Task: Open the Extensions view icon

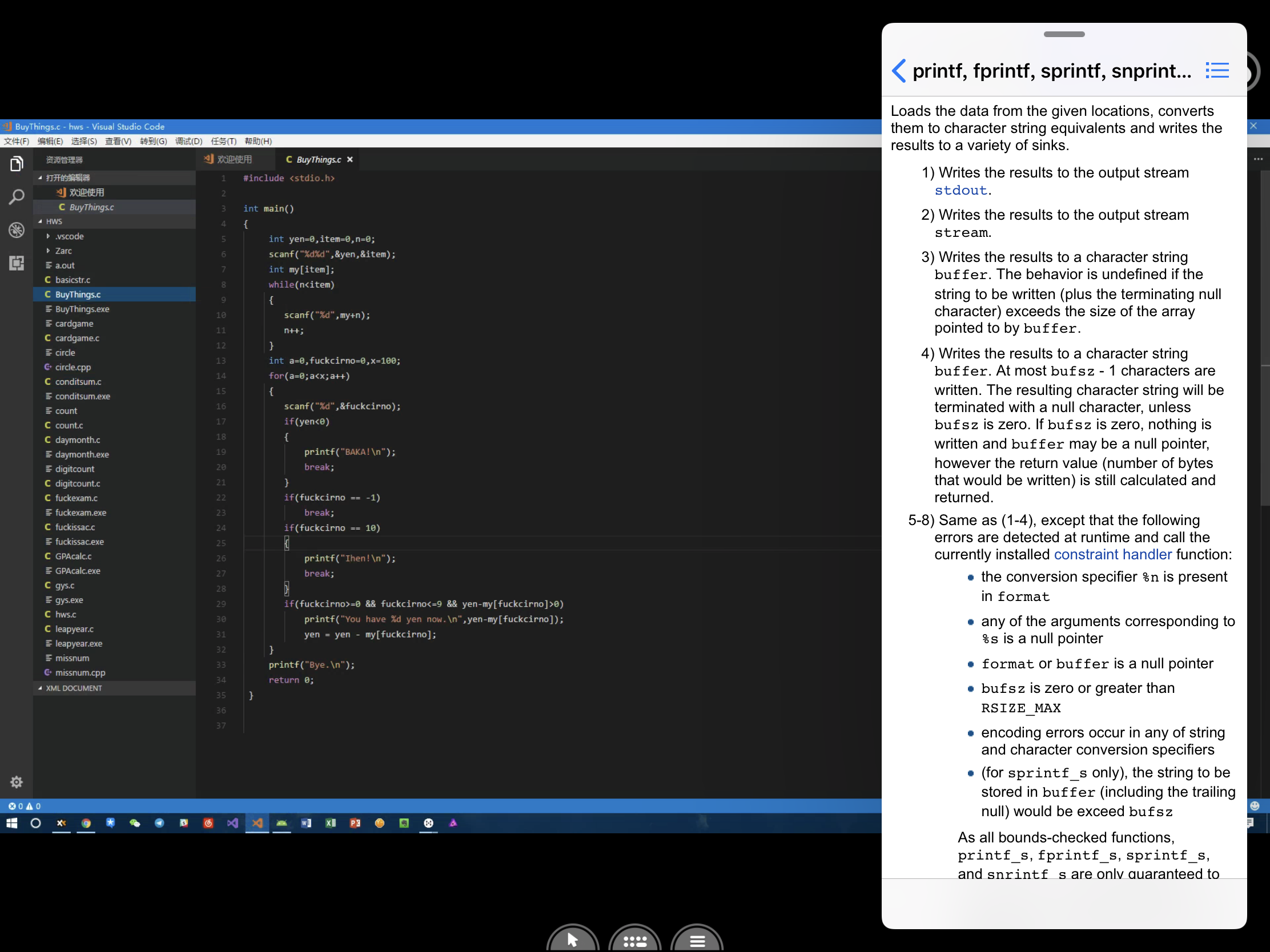Action: click(x=16, y=263)
